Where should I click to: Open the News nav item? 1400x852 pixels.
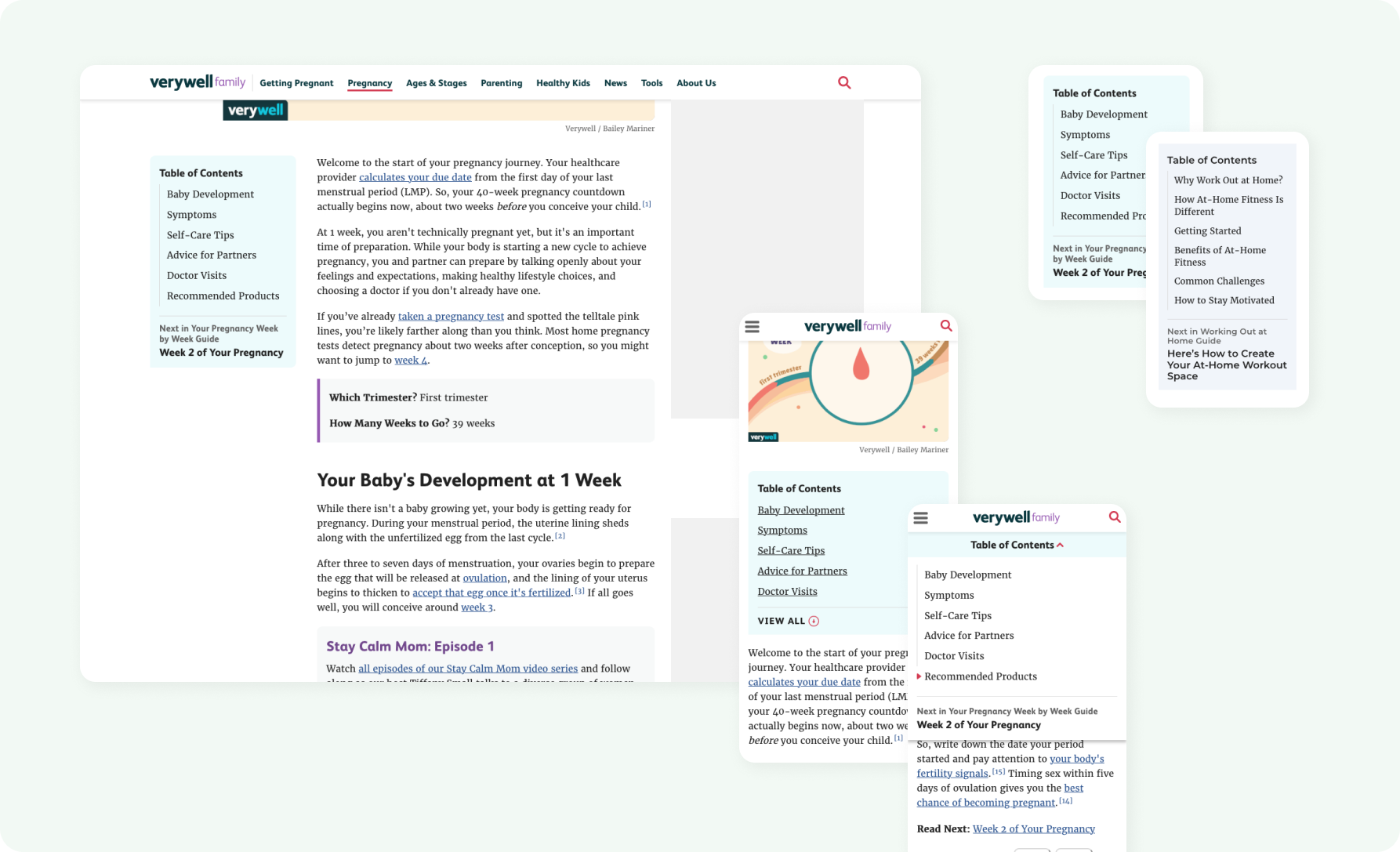[615, 83]
